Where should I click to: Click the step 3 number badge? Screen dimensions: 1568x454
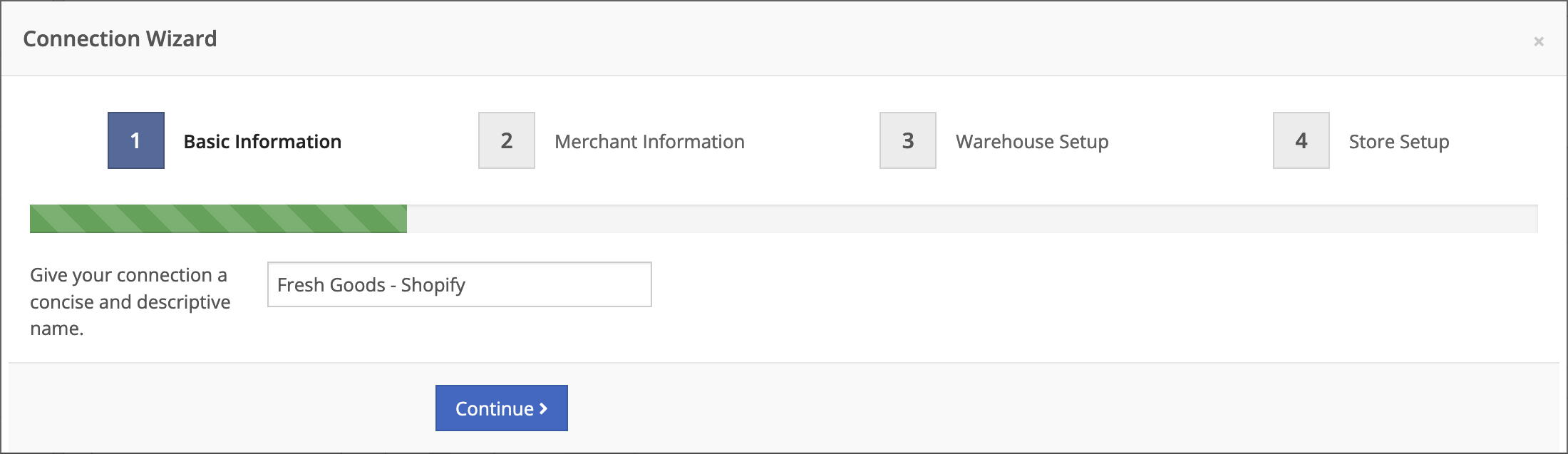point(908,140)
